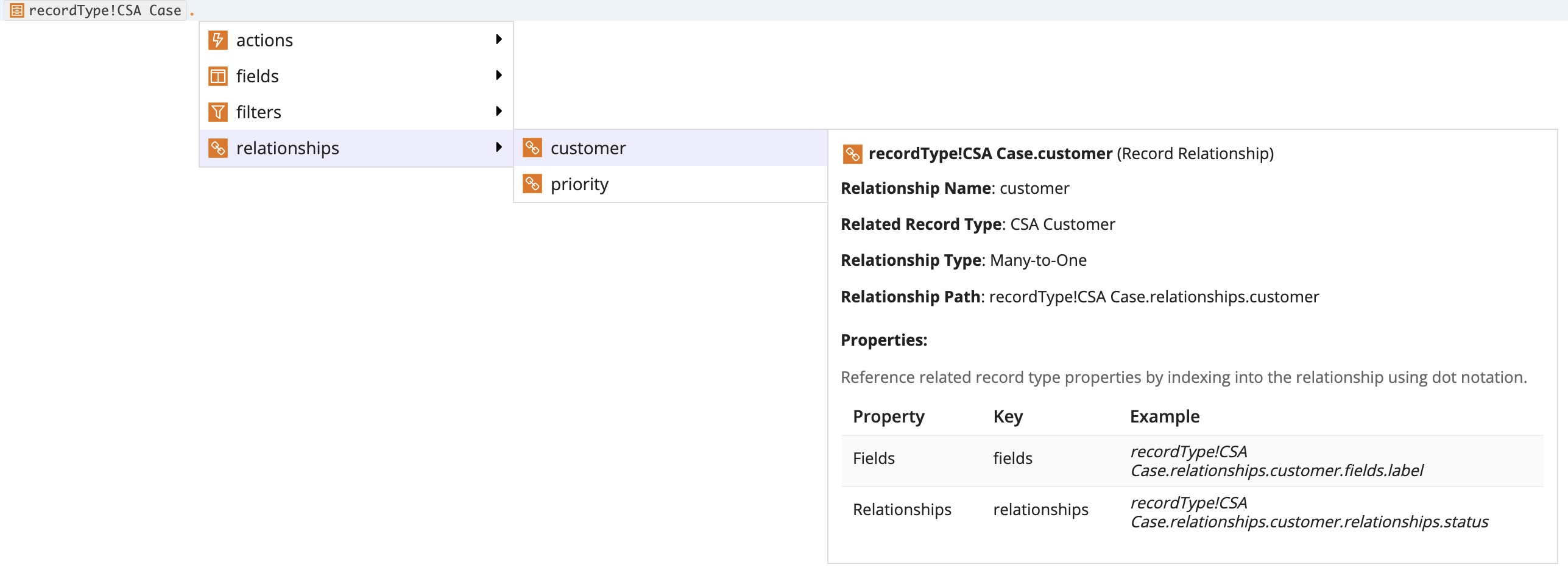This screenshot has height=567, width=1568.
Task: Click the relationships link icon
Action: (218, 148)
